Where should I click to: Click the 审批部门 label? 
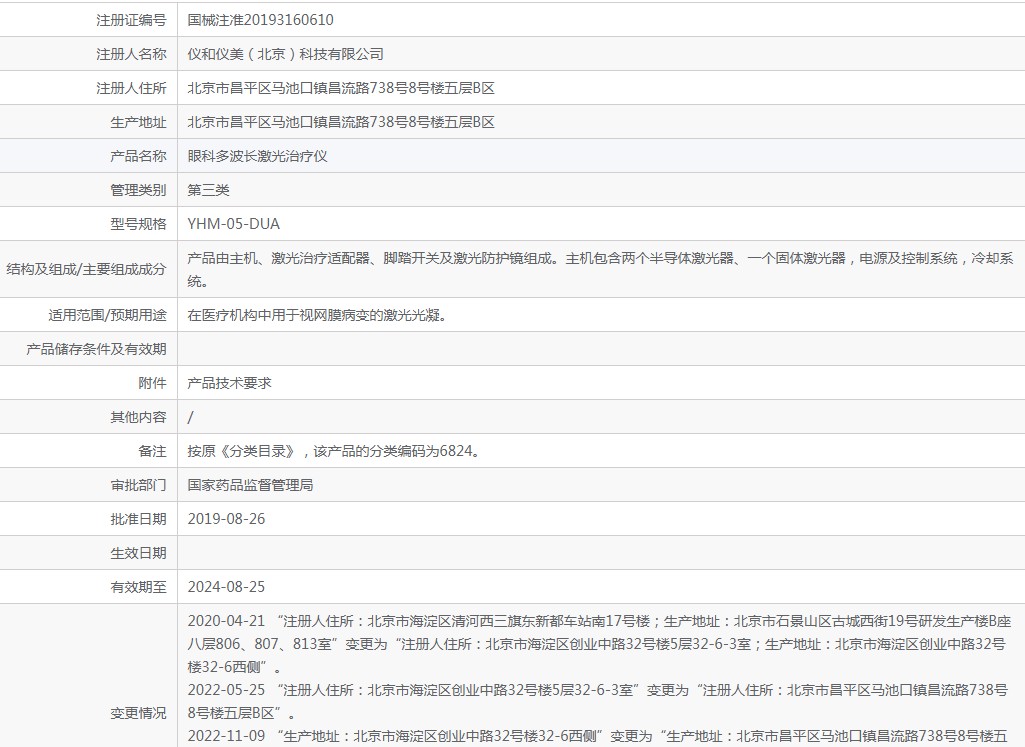pos(139,486)
